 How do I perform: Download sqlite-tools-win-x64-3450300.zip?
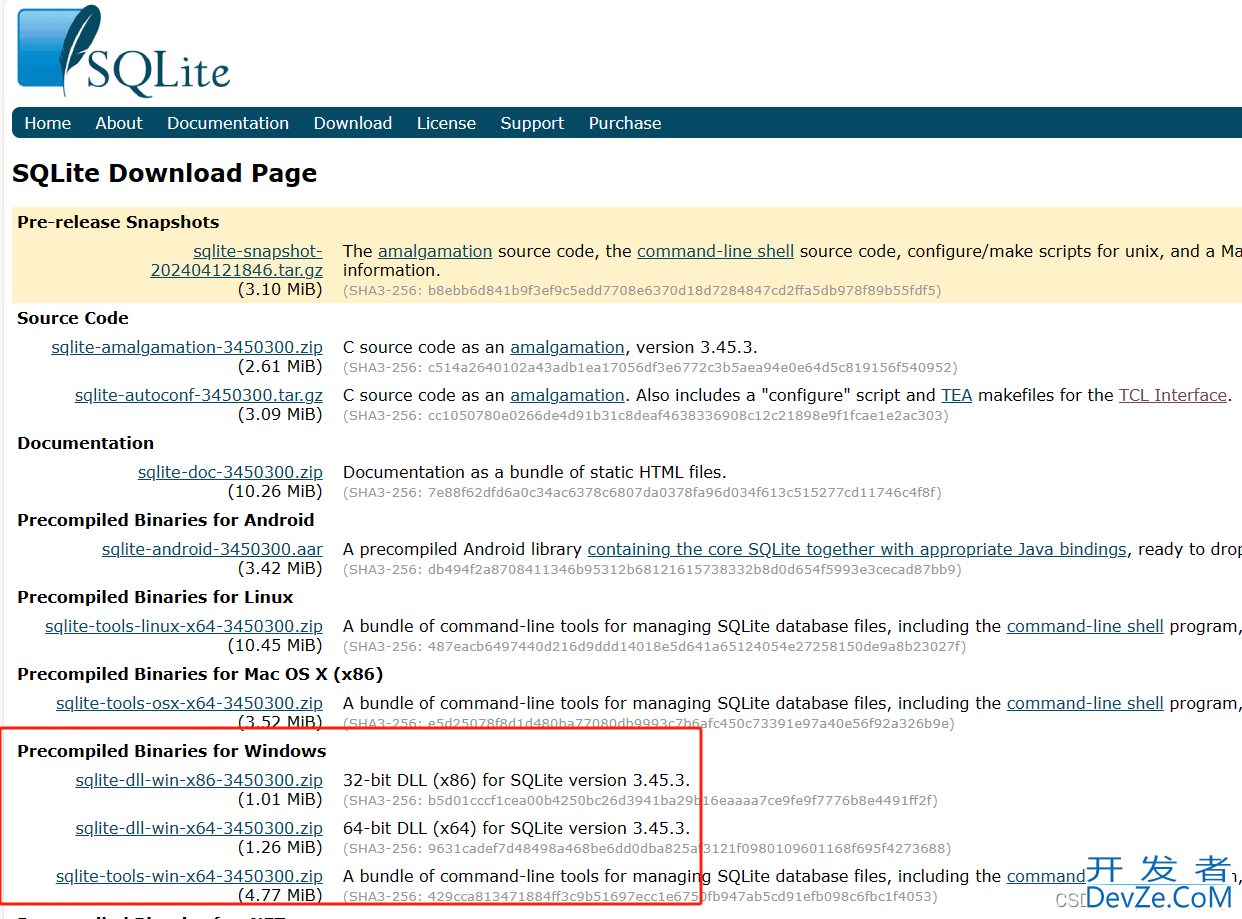(x=190, y=876)
